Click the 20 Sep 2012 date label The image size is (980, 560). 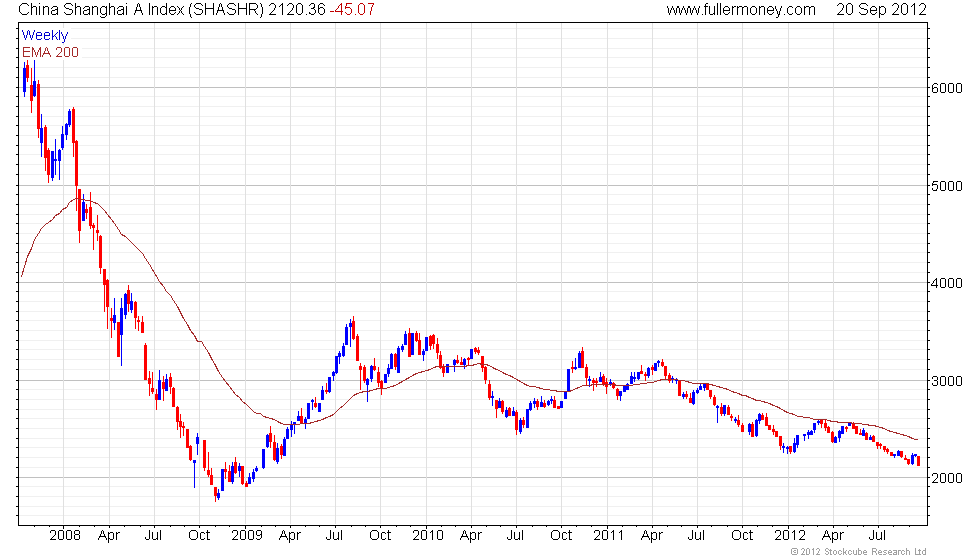[x=881, y=9]
